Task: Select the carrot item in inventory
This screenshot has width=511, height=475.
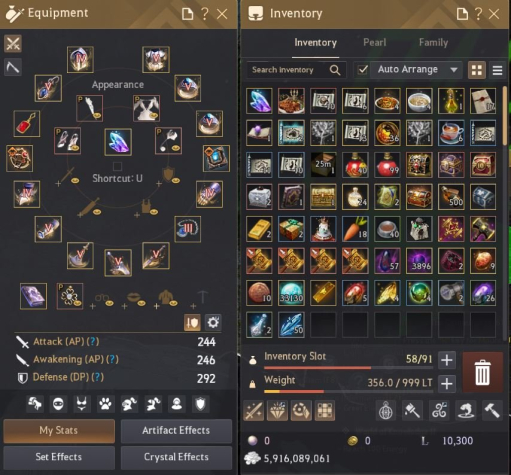Action: [x=355, y=229]
